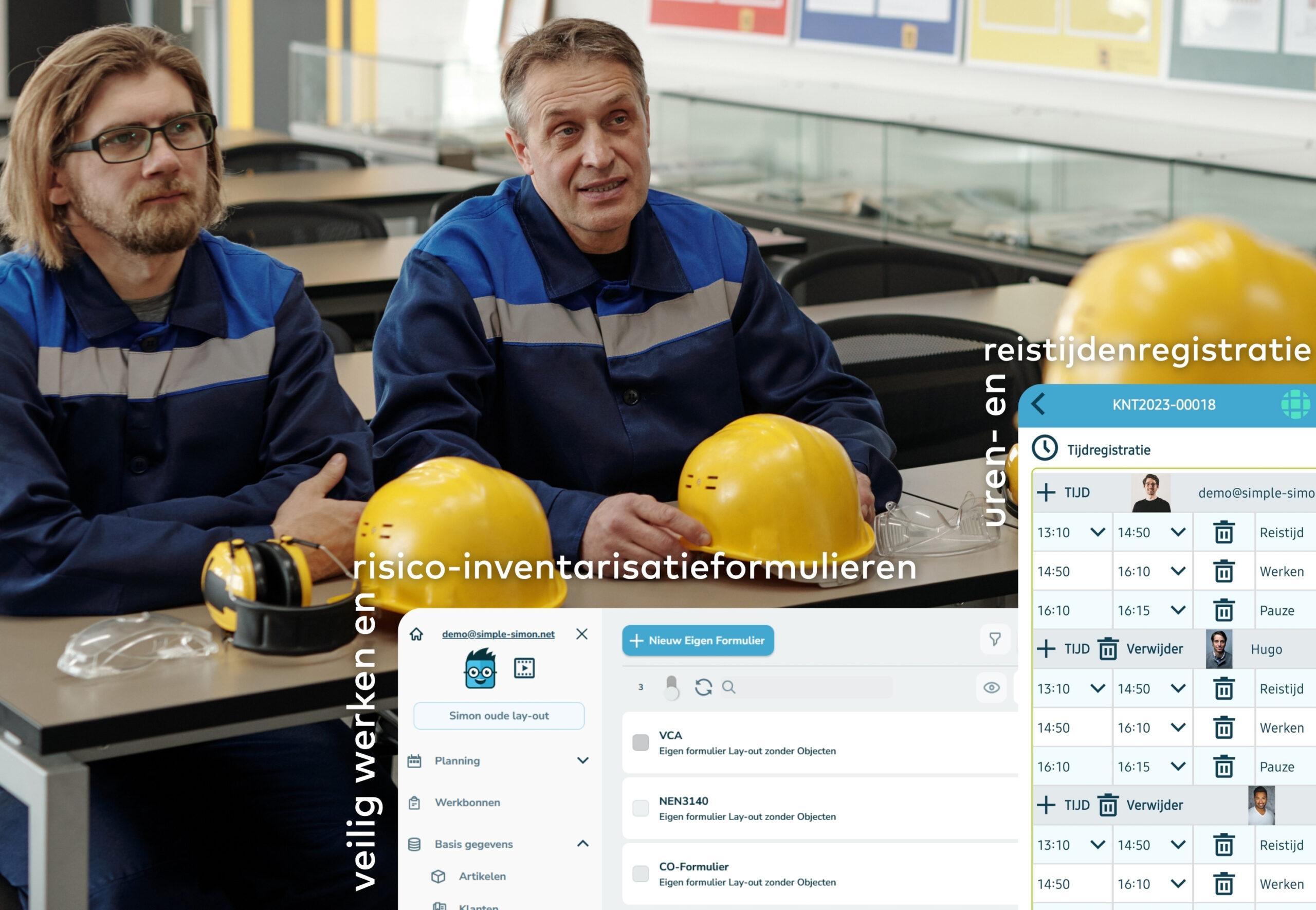Expand the Planning menu chevron
The image size is (1316, 910).
point(582,760)
